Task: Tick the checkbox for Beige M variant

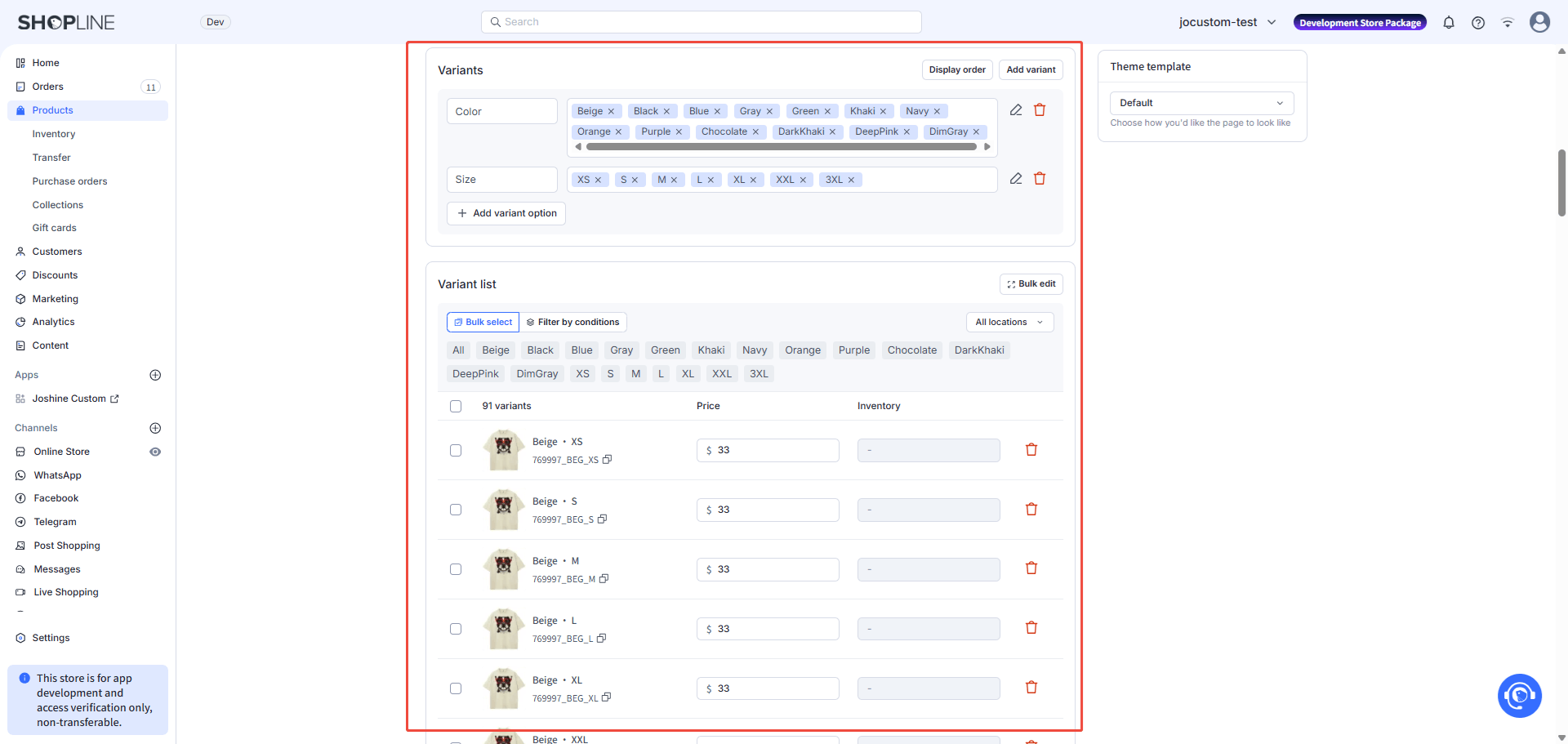Action: pos(456,569)
